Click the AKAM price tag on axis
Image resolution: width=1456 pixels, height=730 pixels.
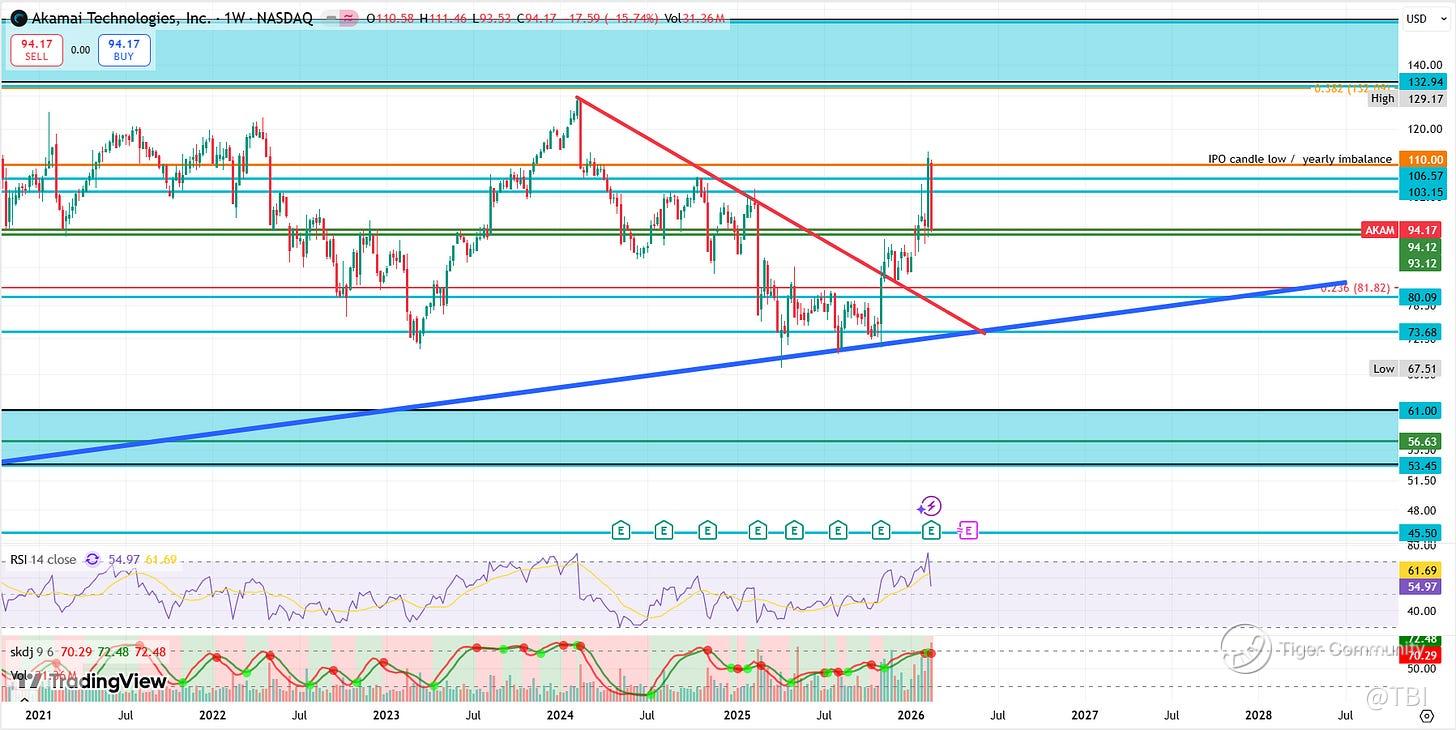[1380, 231]
